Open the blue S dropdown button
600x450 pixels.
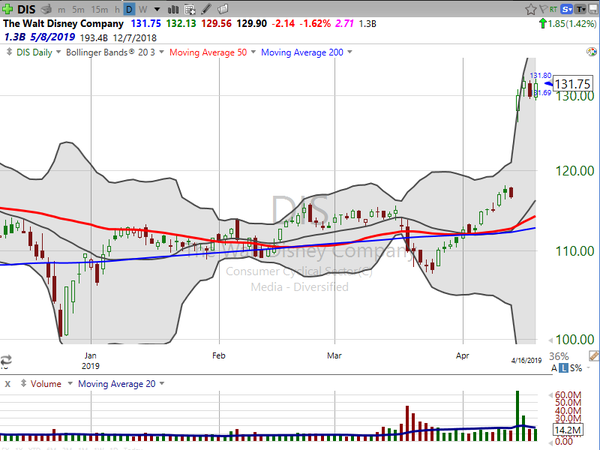(x=566, y=9)
